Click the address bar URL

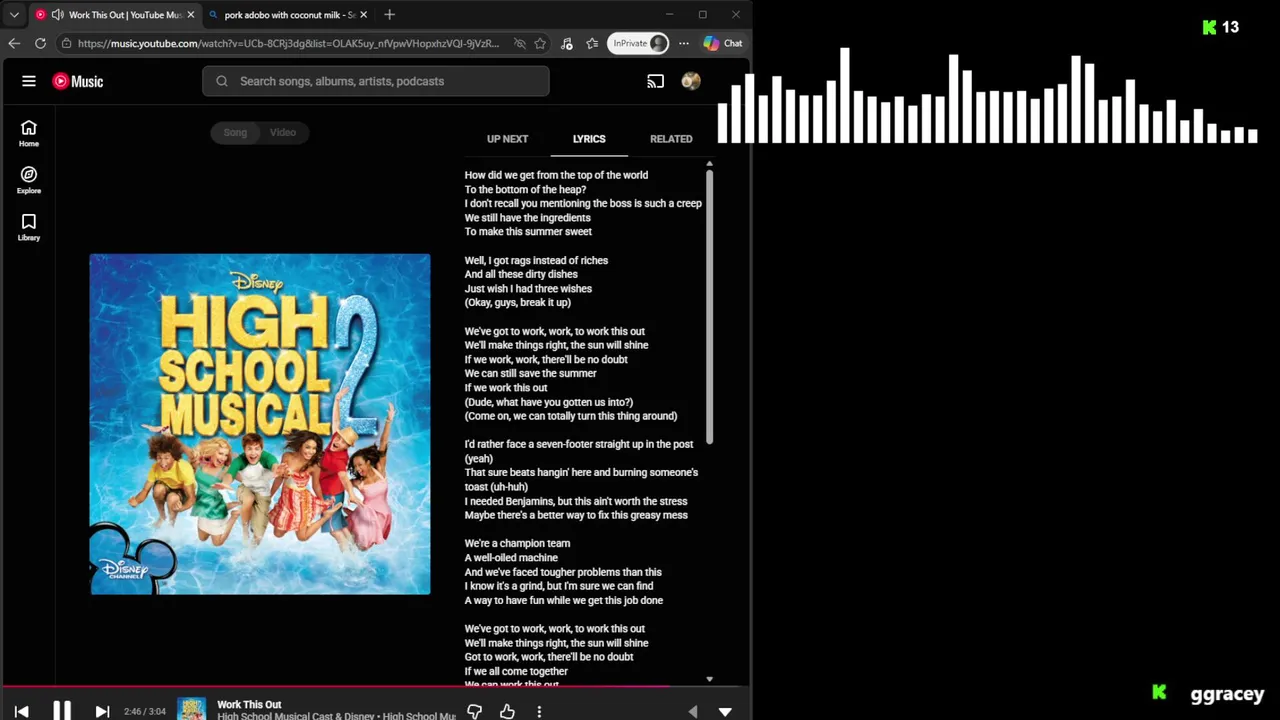point(288,43)
